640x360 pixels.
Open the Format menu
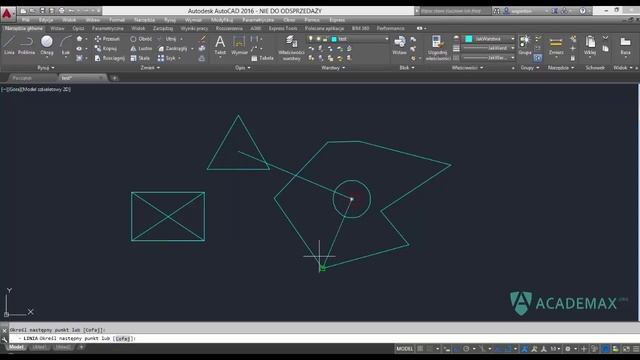(117, 20)
